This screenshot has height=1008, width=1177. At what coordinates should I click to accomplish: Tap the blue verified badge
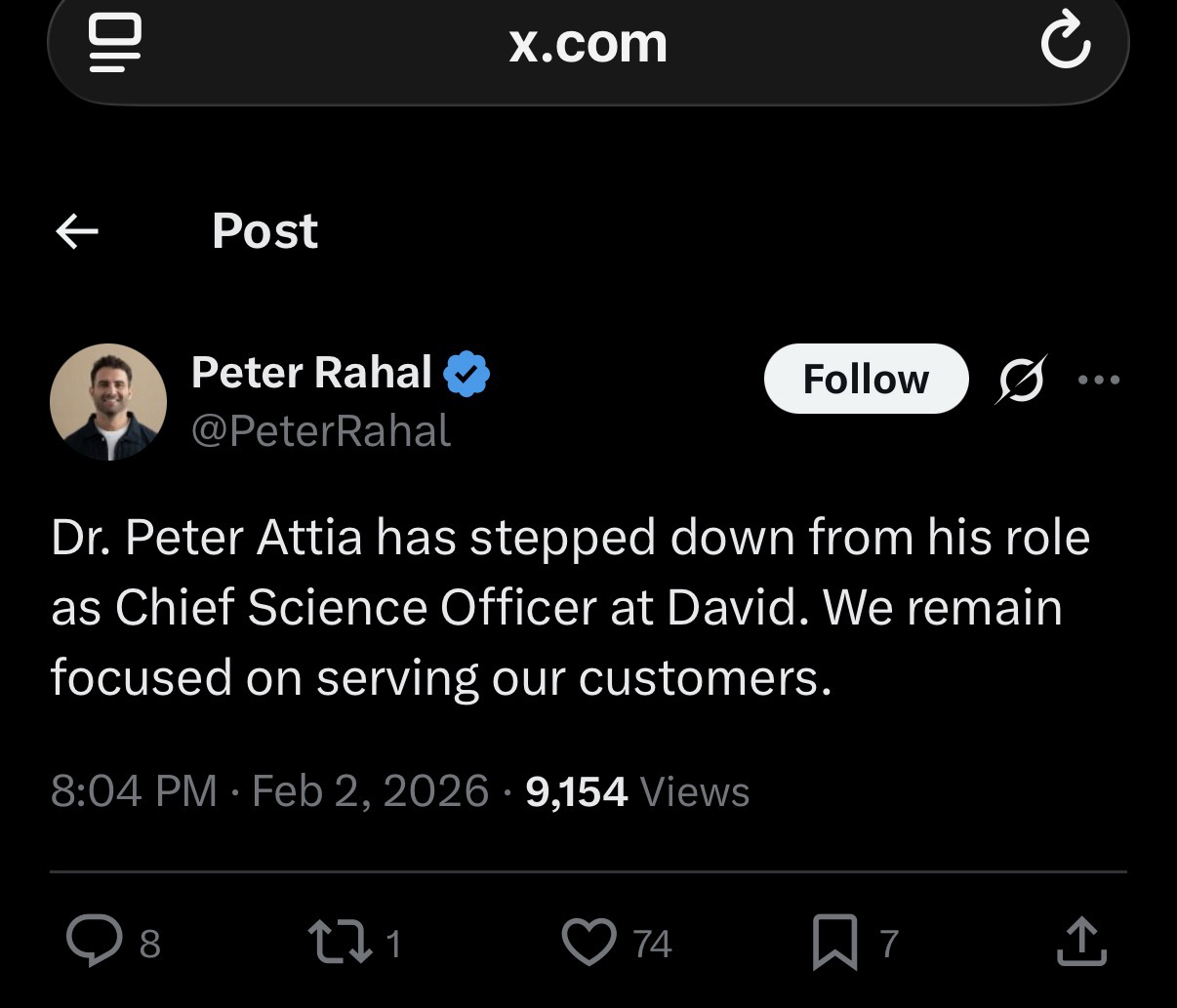(467, 374)
